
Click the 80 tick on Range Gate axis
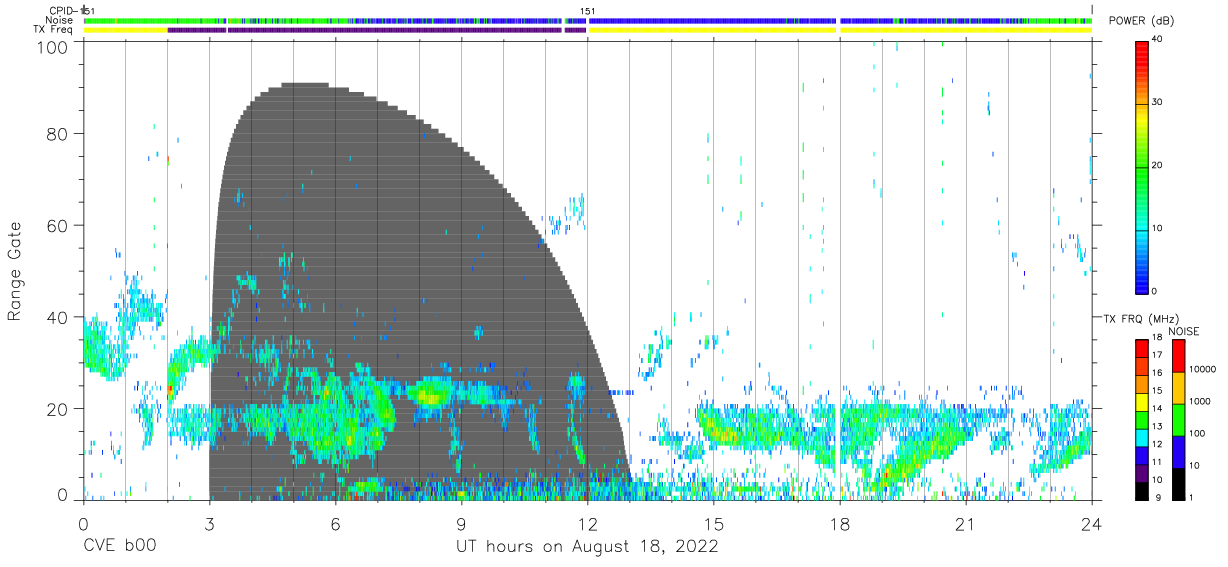58,133
